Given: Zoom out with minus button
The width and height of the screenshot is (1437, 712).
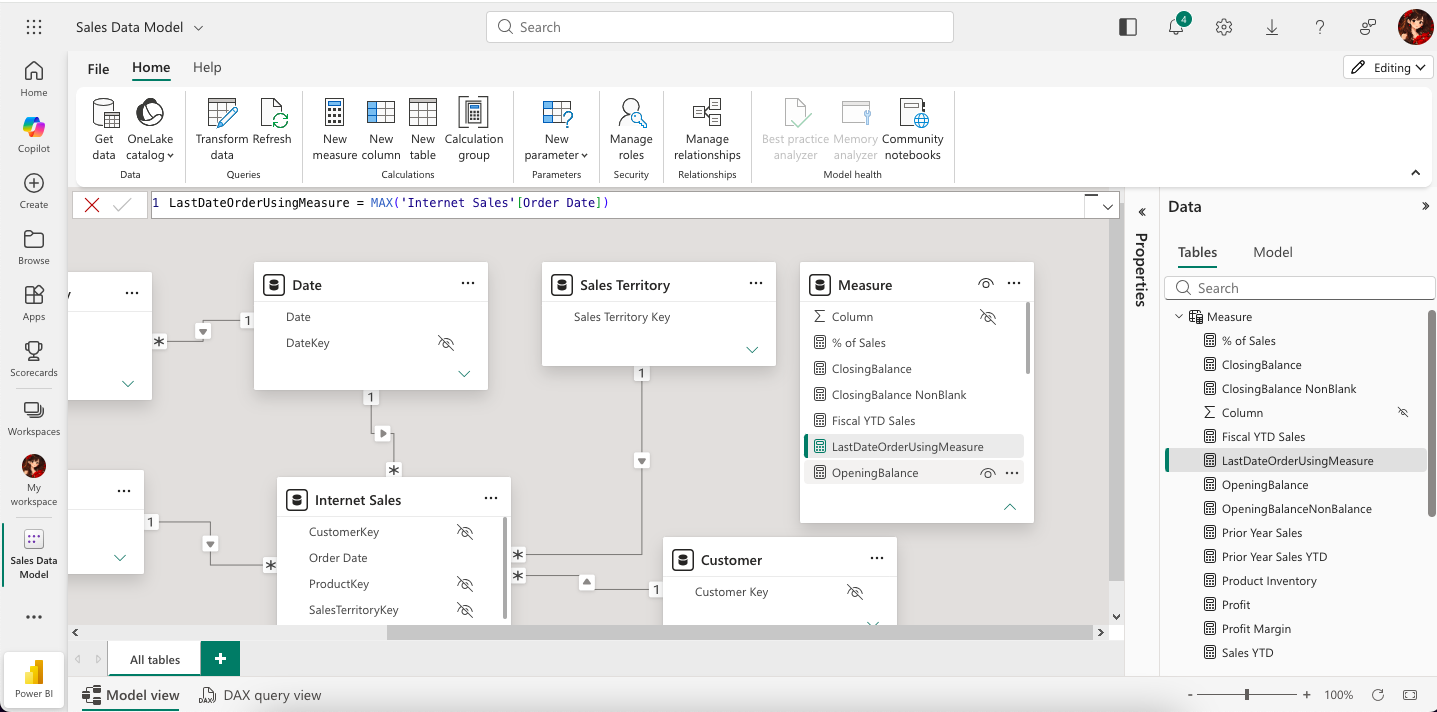Looking at the screenshot, I should click(1190, 695).
